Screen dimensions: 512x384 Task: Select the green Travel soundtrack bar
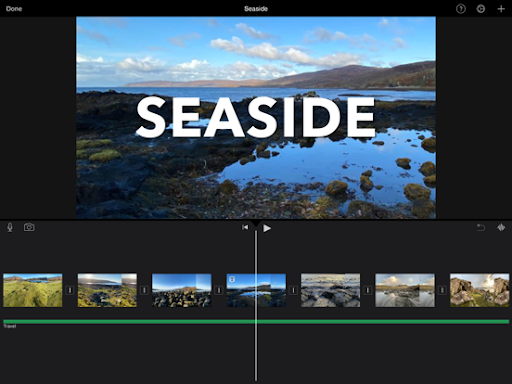tap(256, 322)
